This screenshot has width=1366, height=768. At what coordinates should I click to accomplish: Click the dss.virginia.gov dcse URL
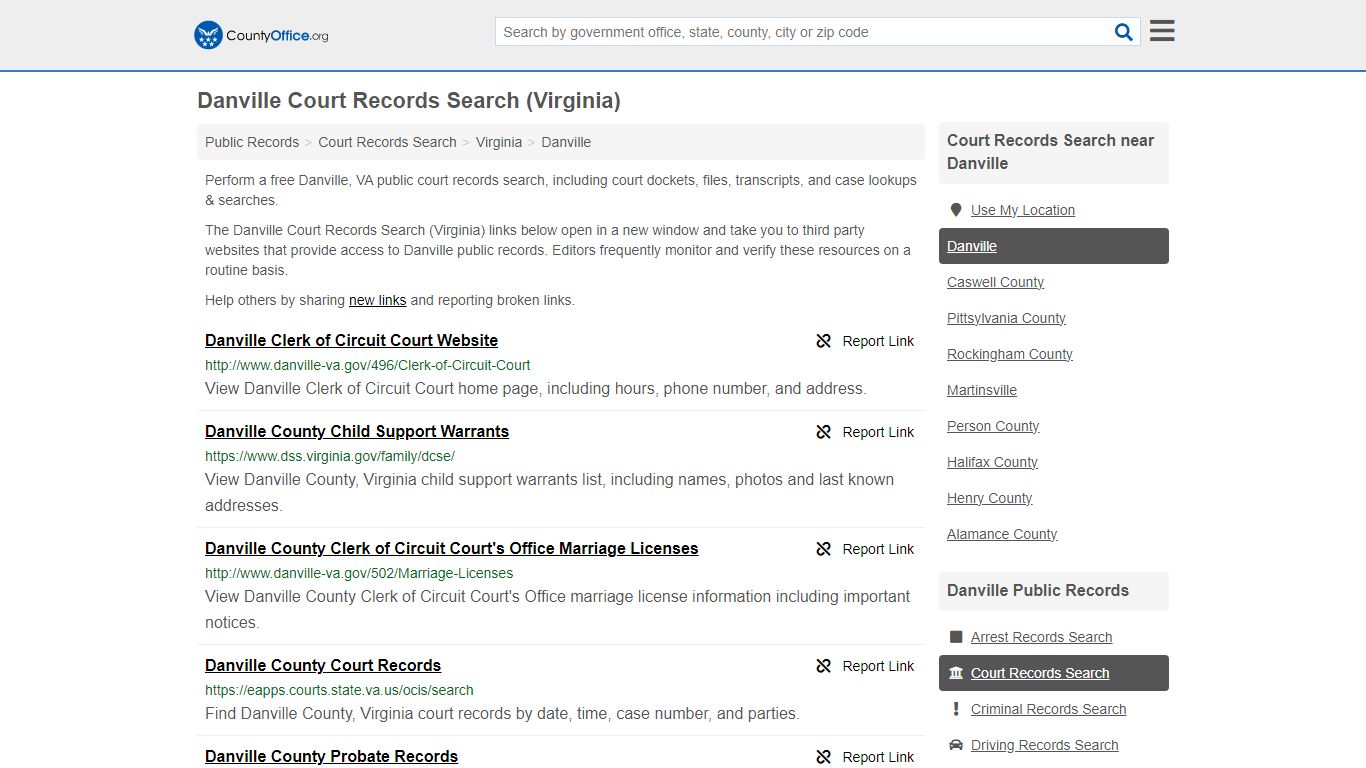click(x=330, y=456)
